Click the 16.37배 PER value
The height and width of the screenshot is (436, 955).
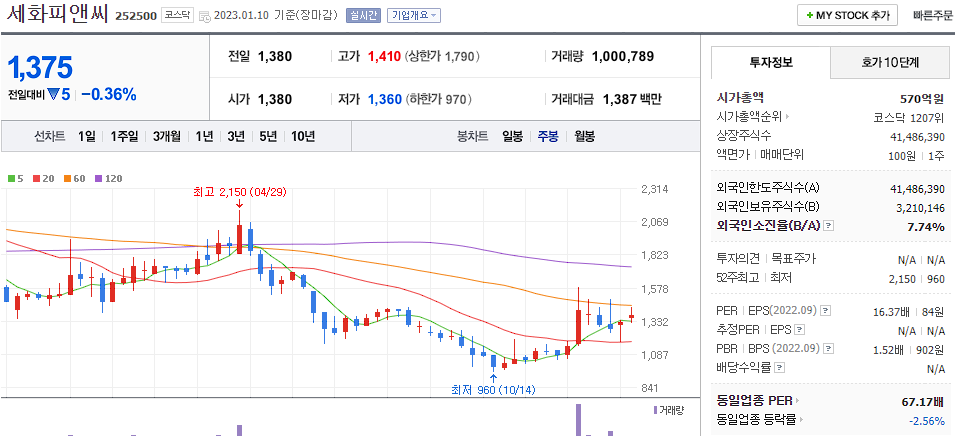[891, 311]
